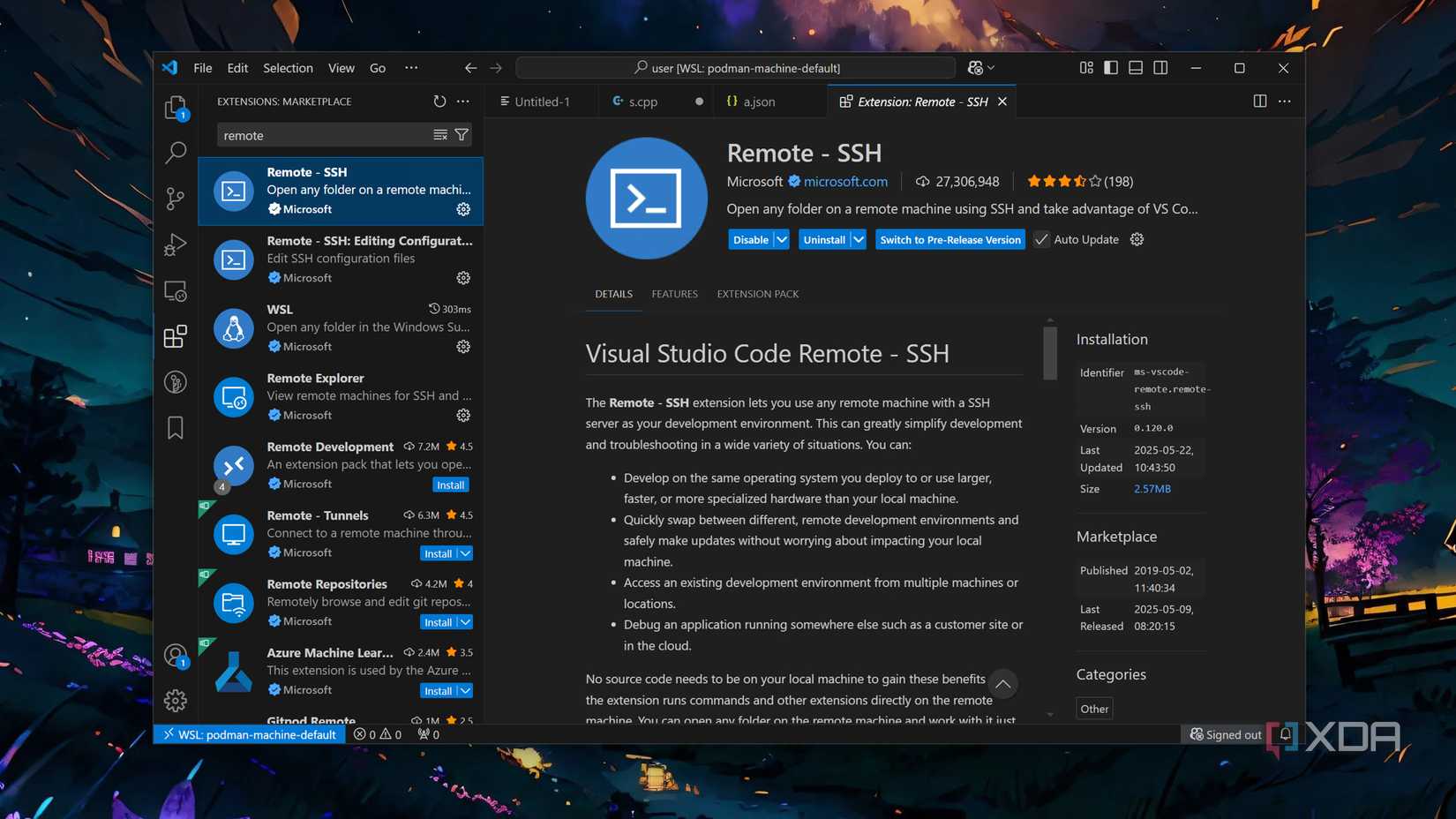Open settings gear on the WSL extension

(463, 347)
